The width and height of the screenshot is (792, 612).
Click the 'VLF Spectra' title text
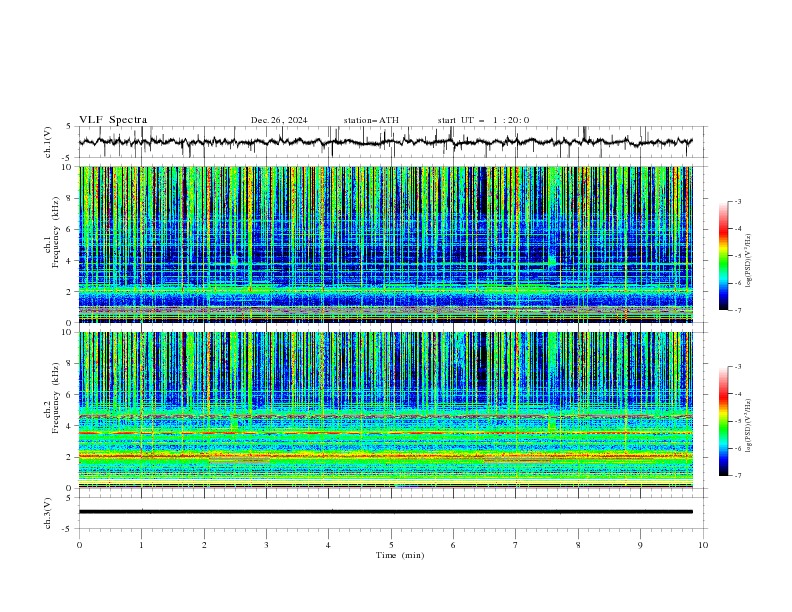pyautogui.click(x=113, y=120)
